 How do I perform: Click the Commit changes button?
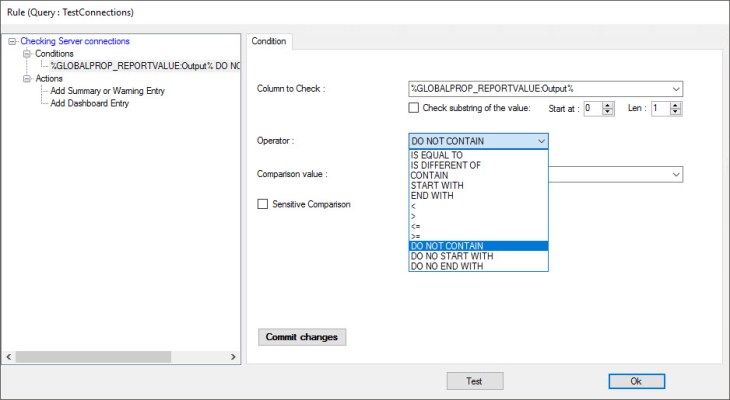301,337
